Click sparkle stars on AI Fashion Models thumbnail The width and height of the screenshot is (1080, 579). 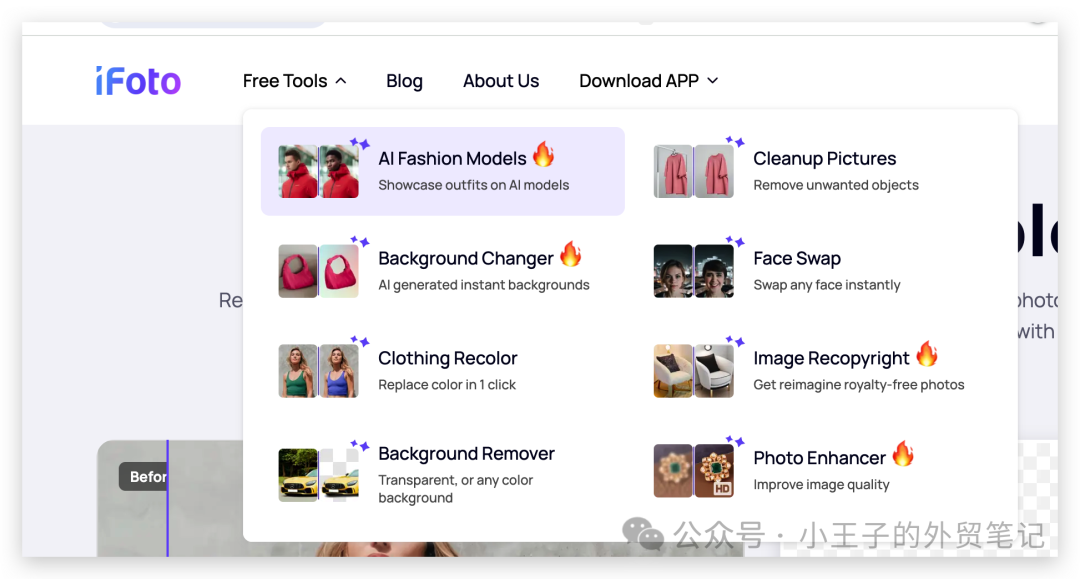click(x=360, y=143)
